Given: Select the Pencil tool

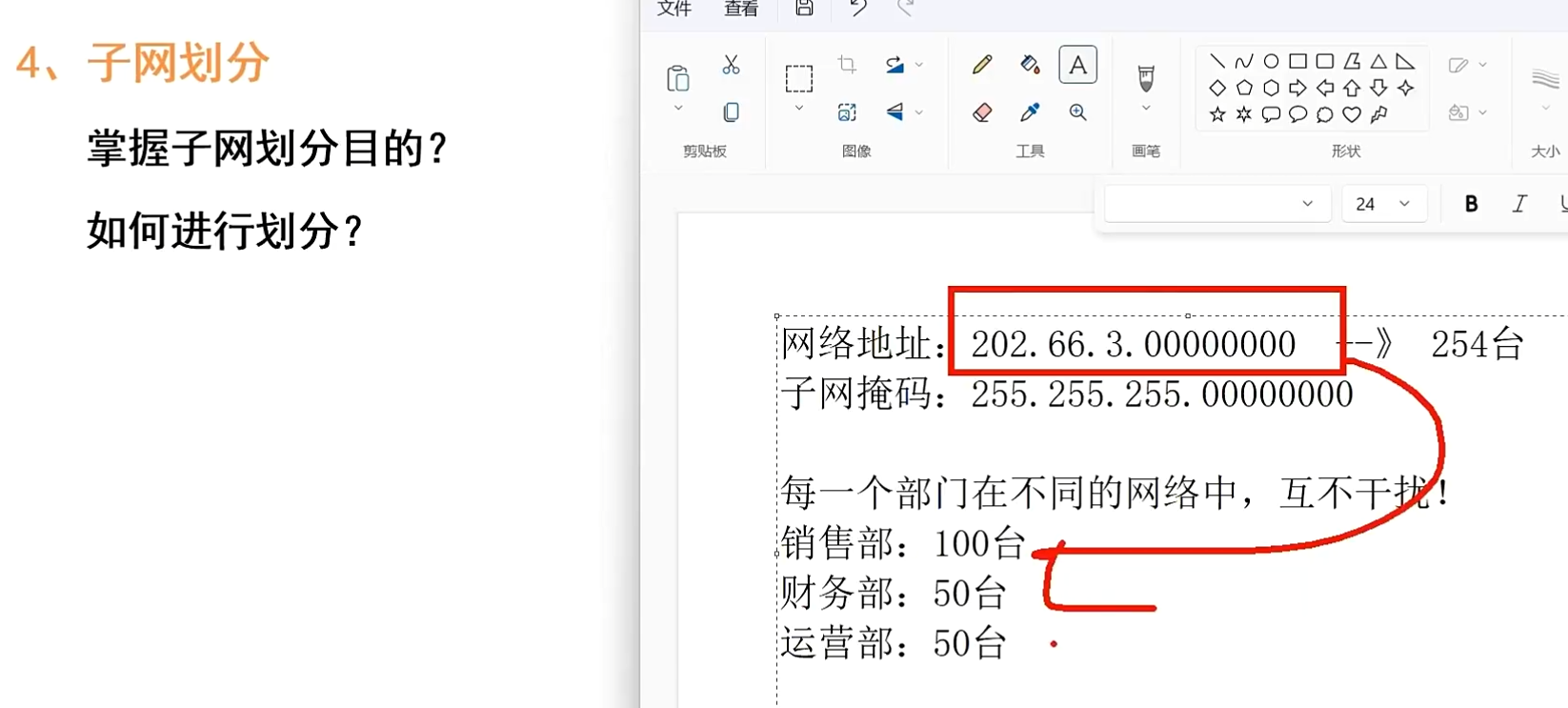Looking at the screenshot, I should [982, 65].
